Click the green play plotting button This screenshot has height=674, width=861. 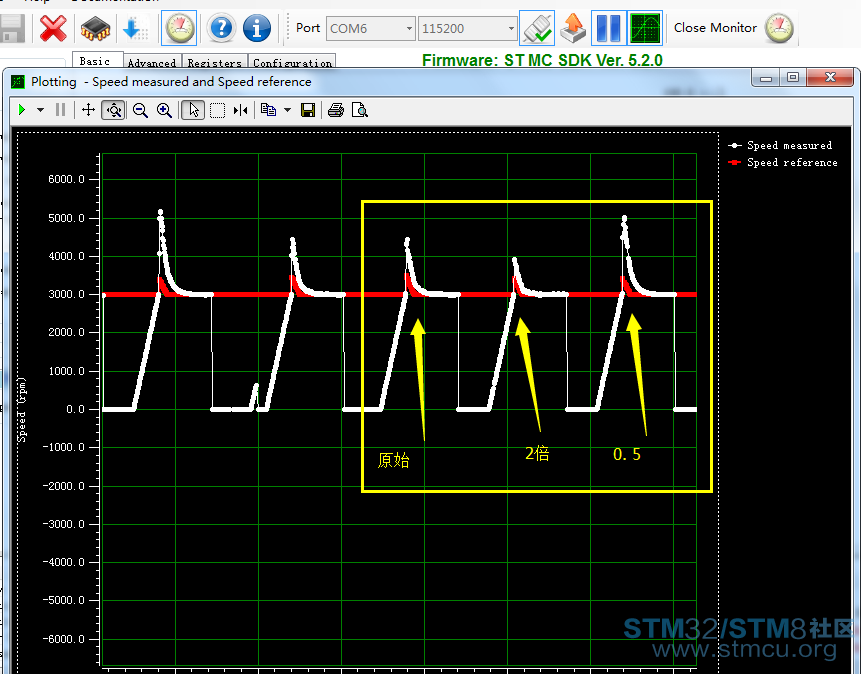[22, 110]
